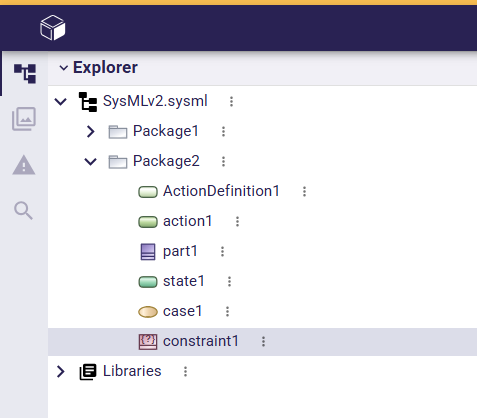Select the Package2 label
Image resolution: width=477 pixels, height=418 pixels.
coord(166,161)
